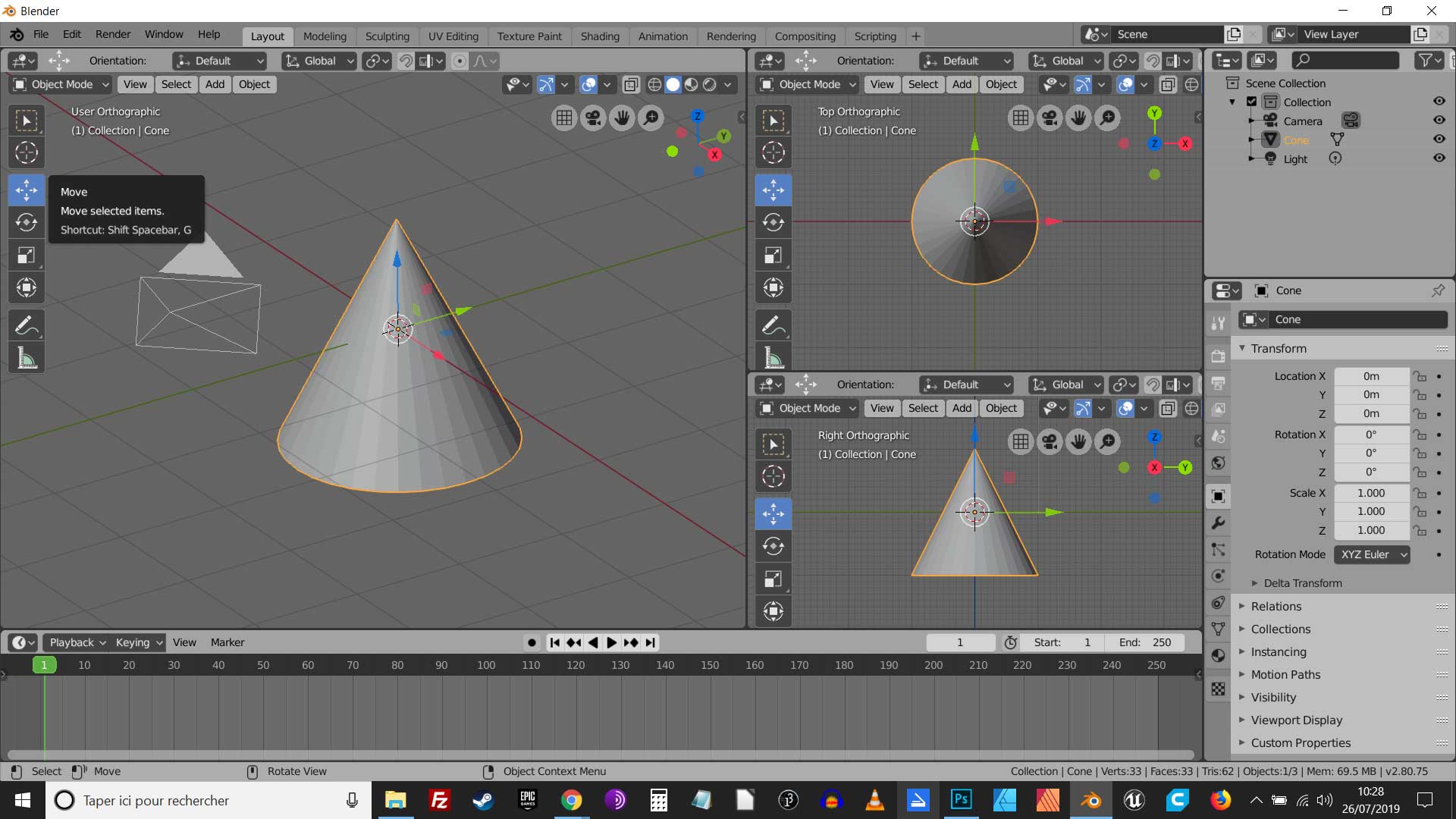Screen dimensions: 1456x819
Task: Uncheck the Collection checkbox in outliner
Action: pyautogui.click(x=1252, y=102)
